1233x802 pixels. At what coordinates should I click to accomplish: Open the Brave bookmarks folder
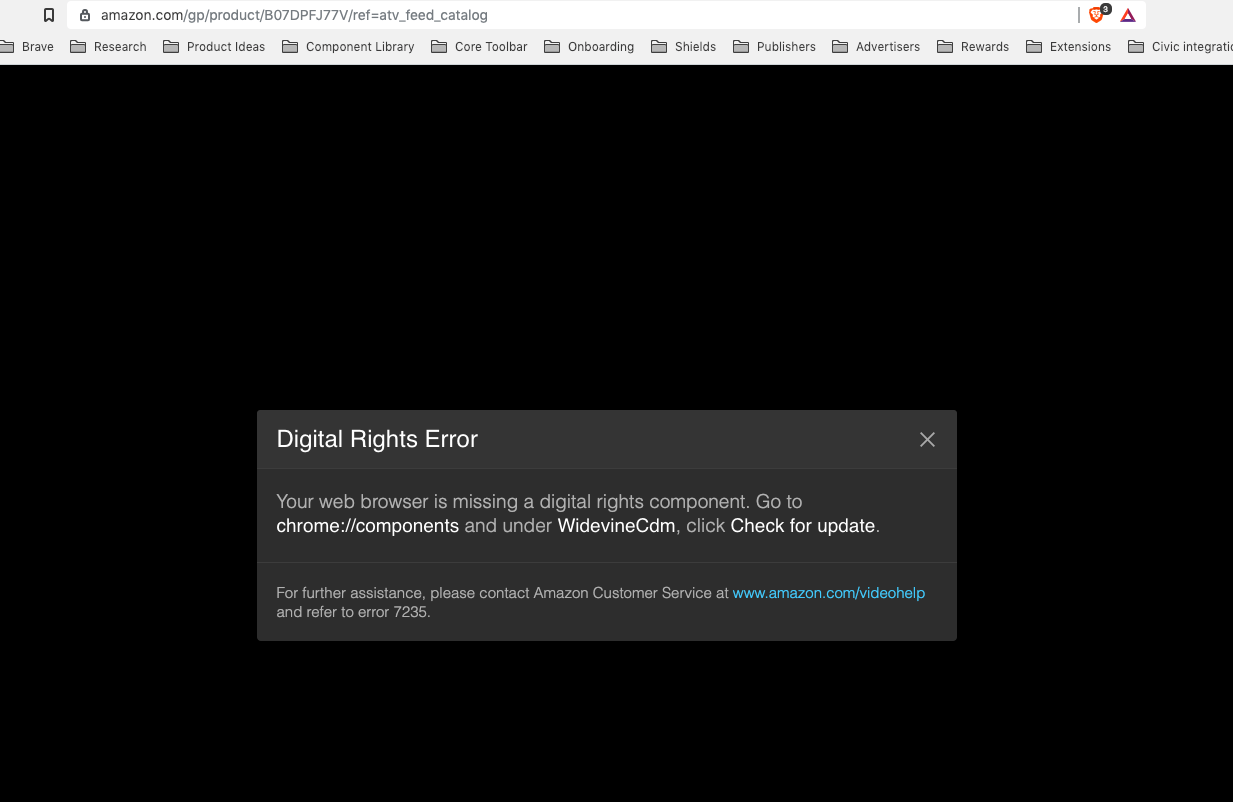pos(27,46)
